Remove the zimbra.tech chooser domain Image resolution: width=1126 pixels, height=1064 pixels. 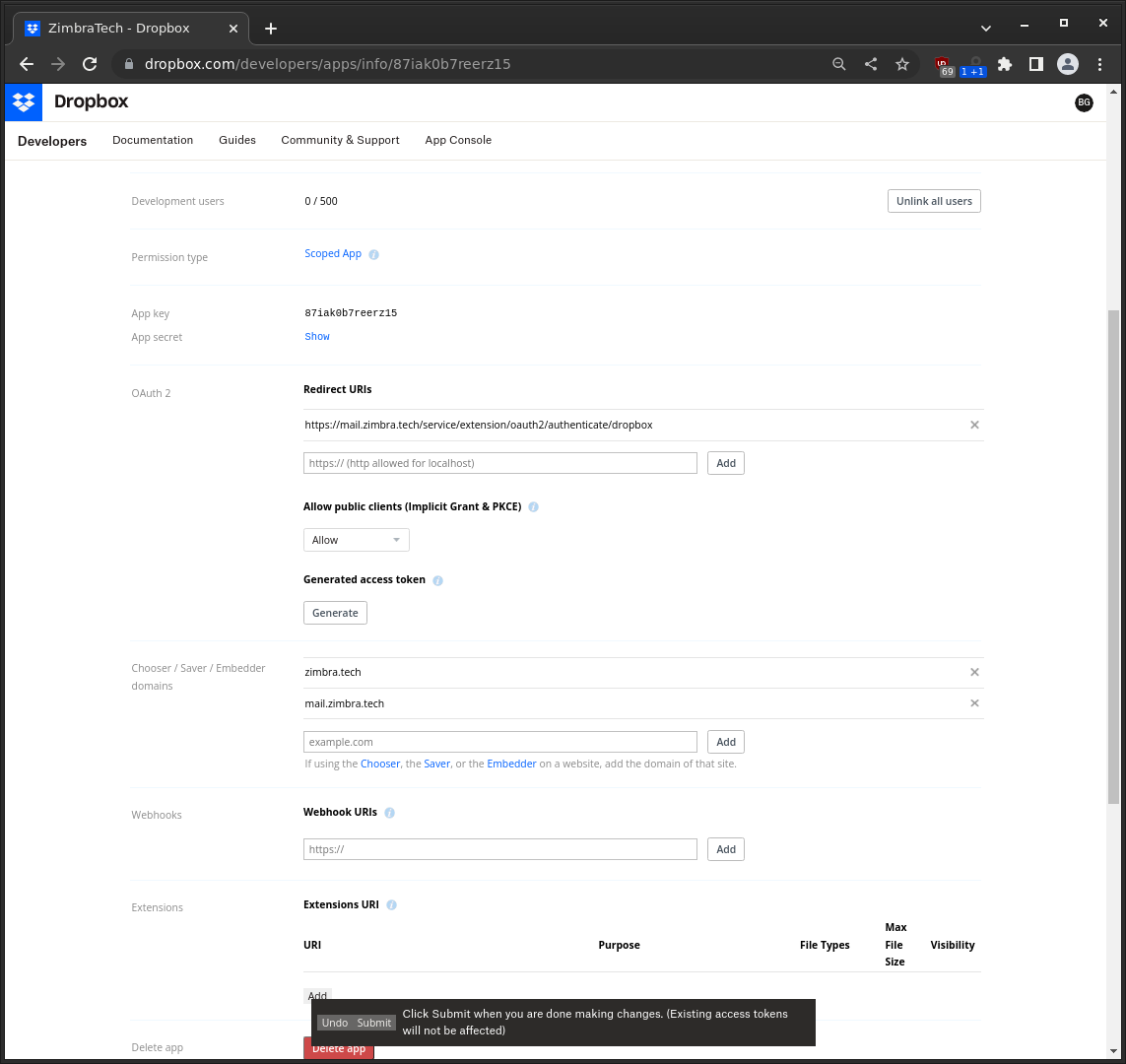click(974, 672)
